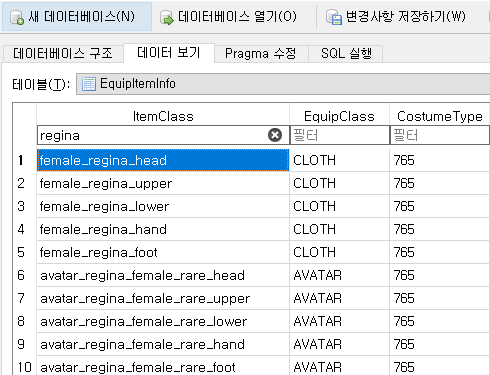Screen dimensions: 490x375
Task: Click the 765 cell in female_regina_hand row
Action: pyautogui.click(x=440, y=229)
